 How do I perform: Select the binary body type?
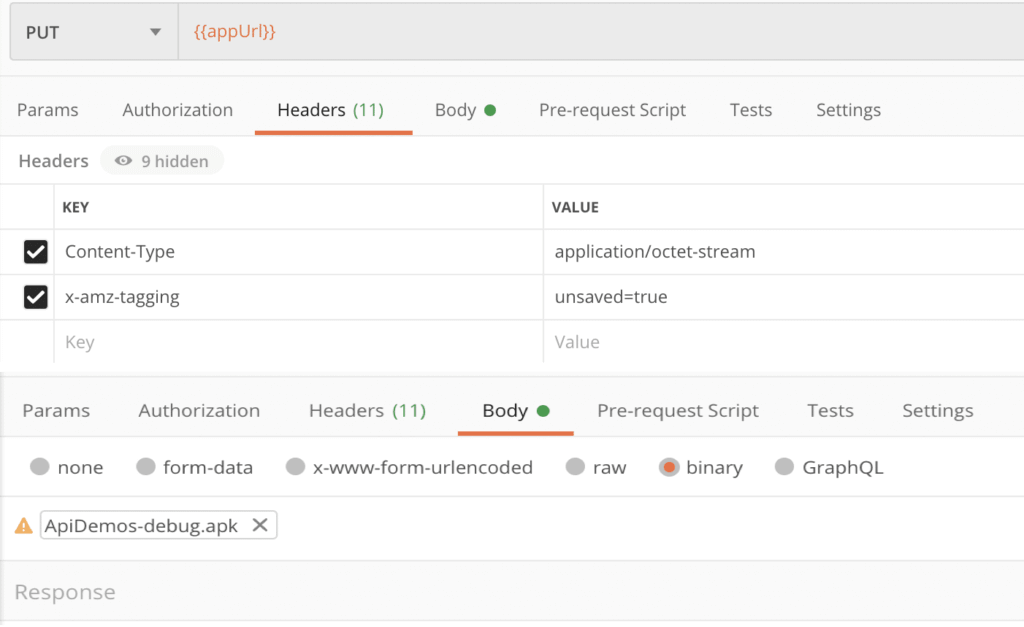point(668,466)
